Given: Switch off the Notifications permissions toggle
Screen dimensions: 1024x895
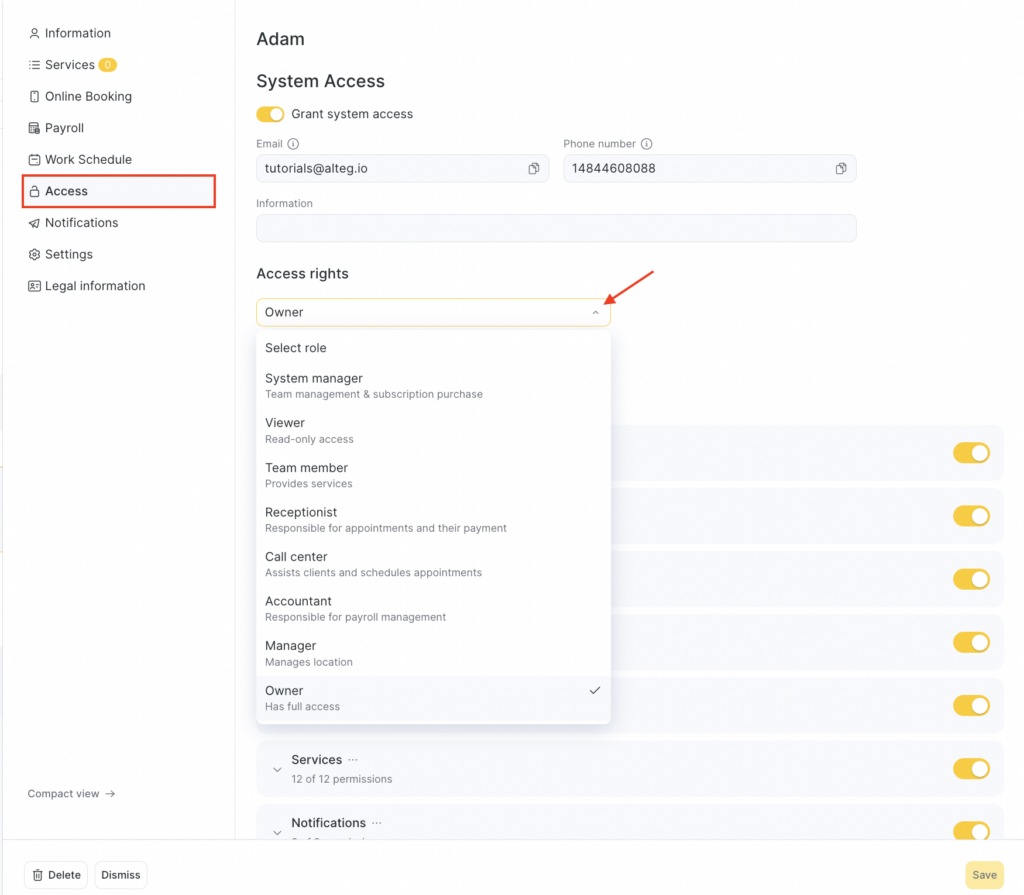Looking at the screenshot, I should click(970, 830).
